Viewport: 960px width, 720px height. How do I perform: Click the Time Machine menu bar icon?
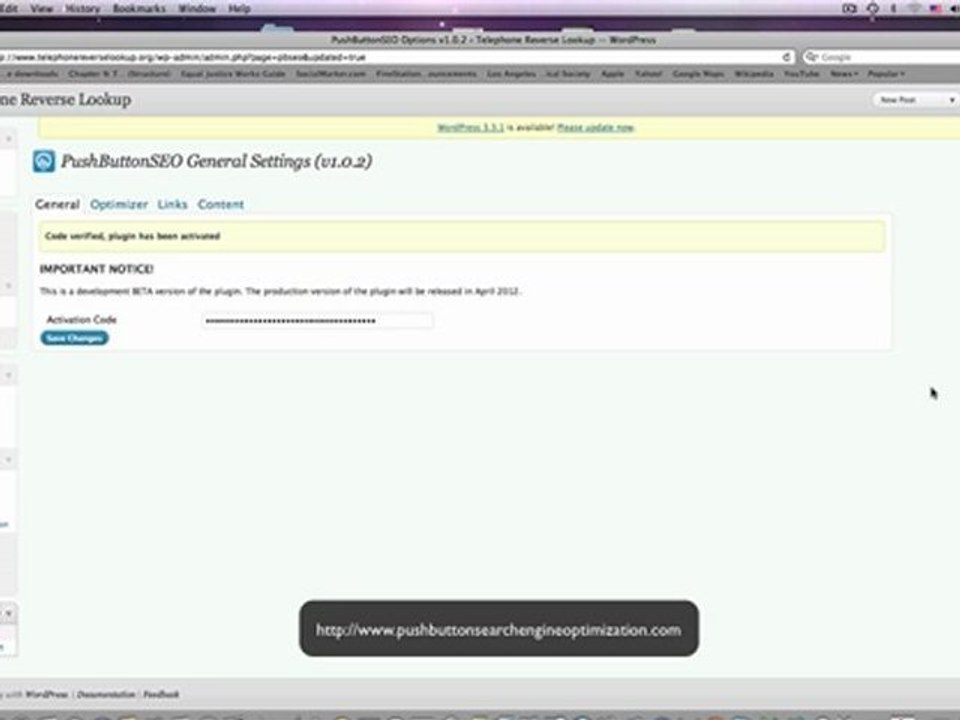coord(872,8)
